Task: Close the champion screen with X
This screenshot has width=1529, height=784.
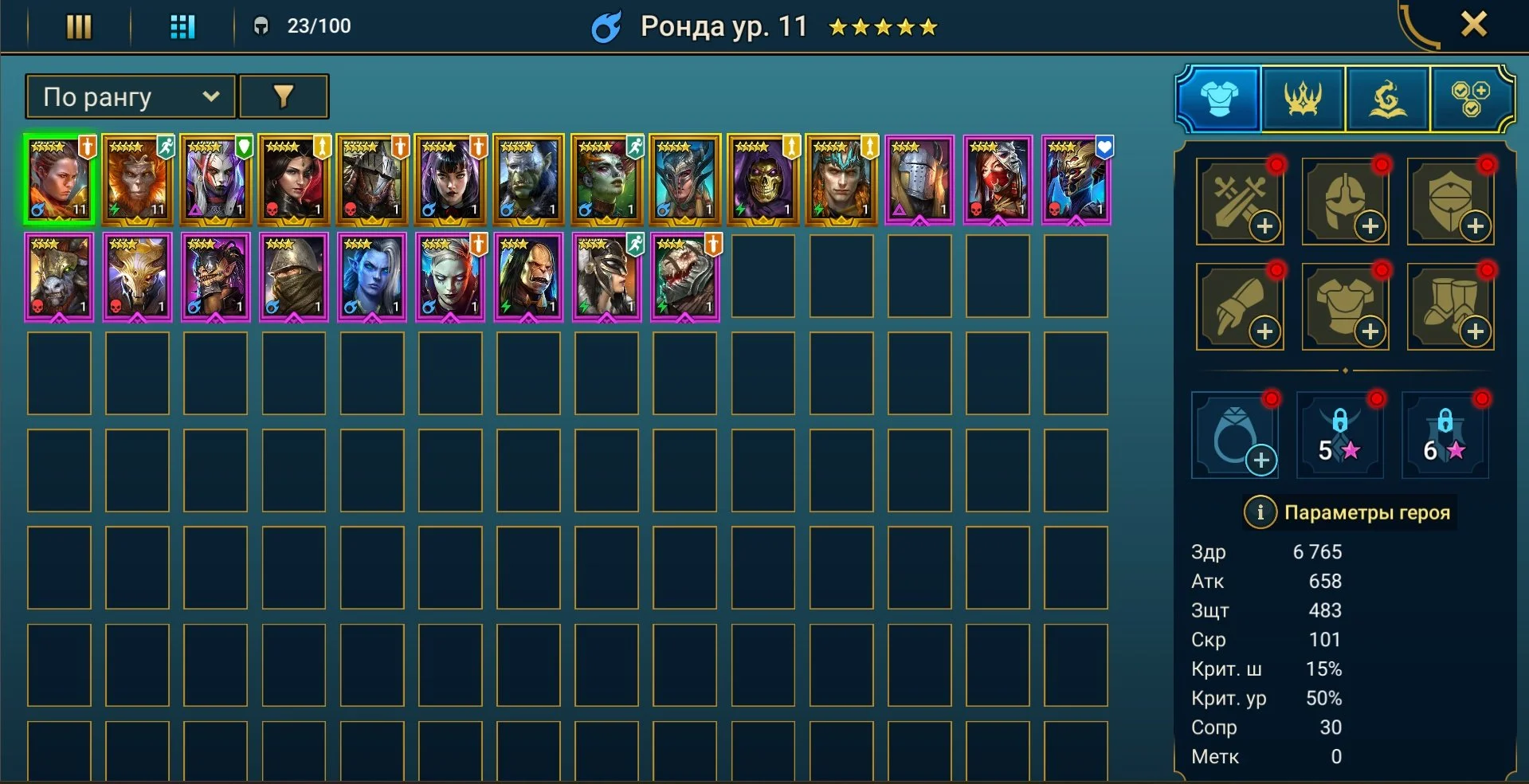Action: click(1474, 24)
